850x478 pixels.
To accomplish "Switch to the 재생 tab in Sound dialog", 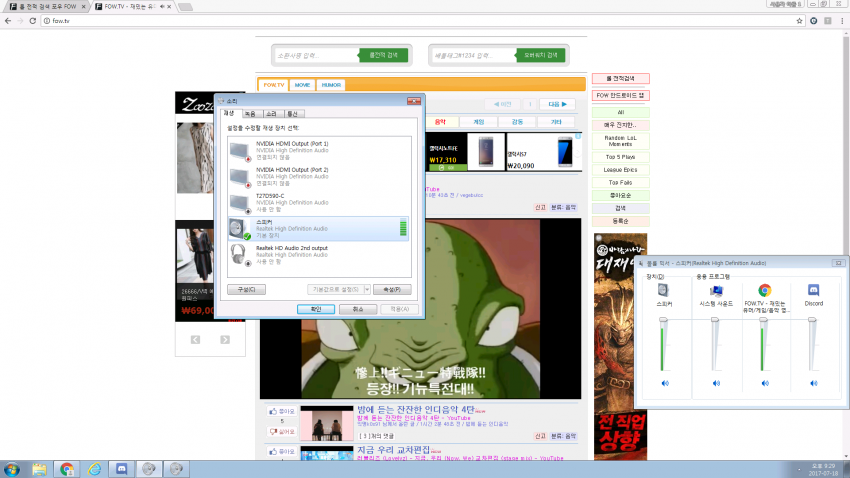I will (229, 113).
